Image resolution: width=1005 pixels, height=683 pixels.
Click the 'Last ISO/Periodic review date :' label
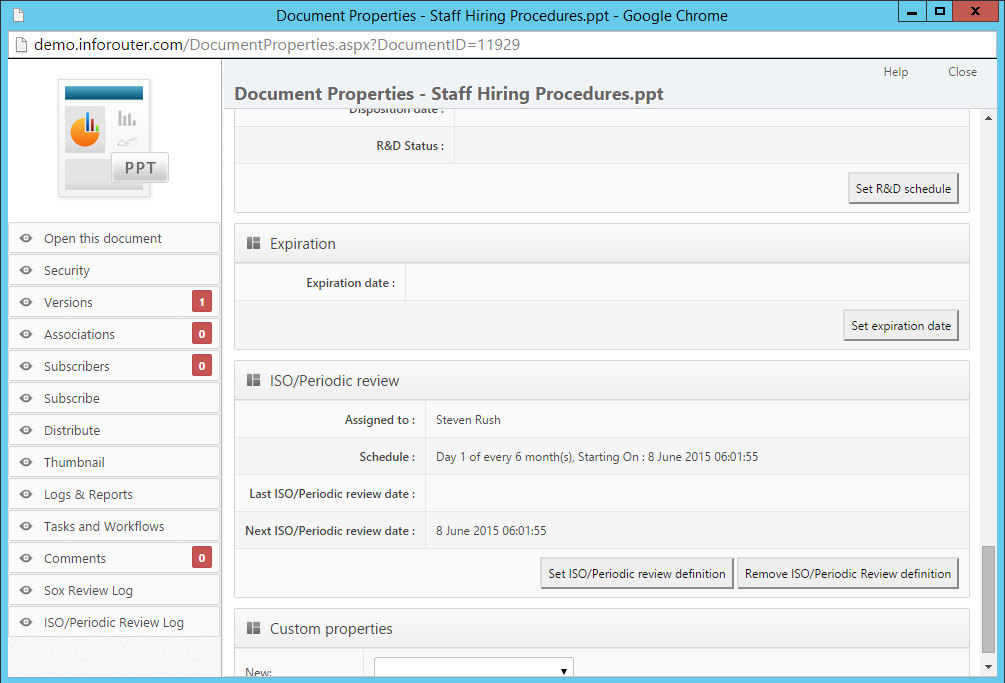click(332, 493)
